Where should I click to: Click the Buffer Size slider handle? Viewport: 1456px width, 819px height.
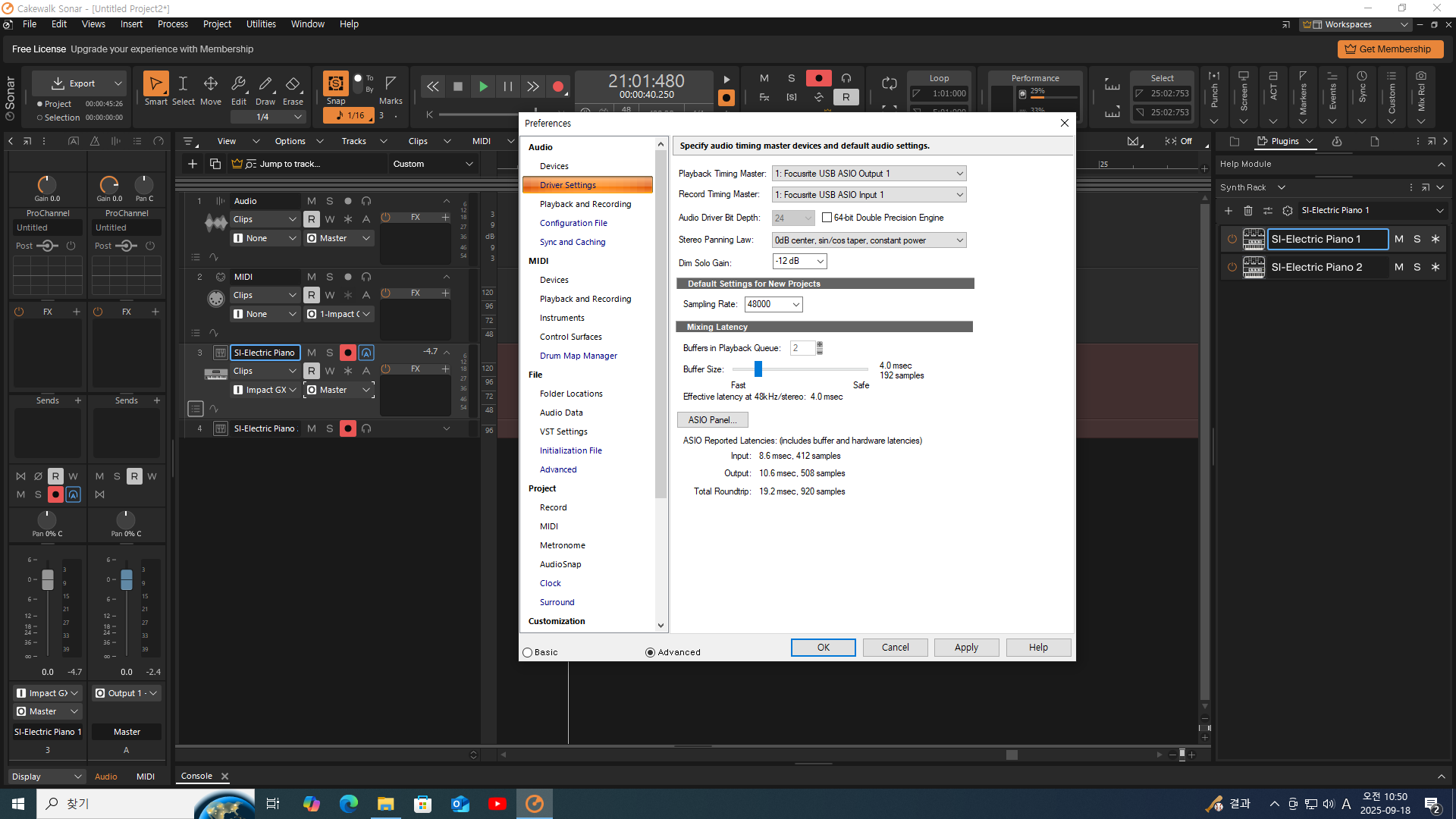758,369
